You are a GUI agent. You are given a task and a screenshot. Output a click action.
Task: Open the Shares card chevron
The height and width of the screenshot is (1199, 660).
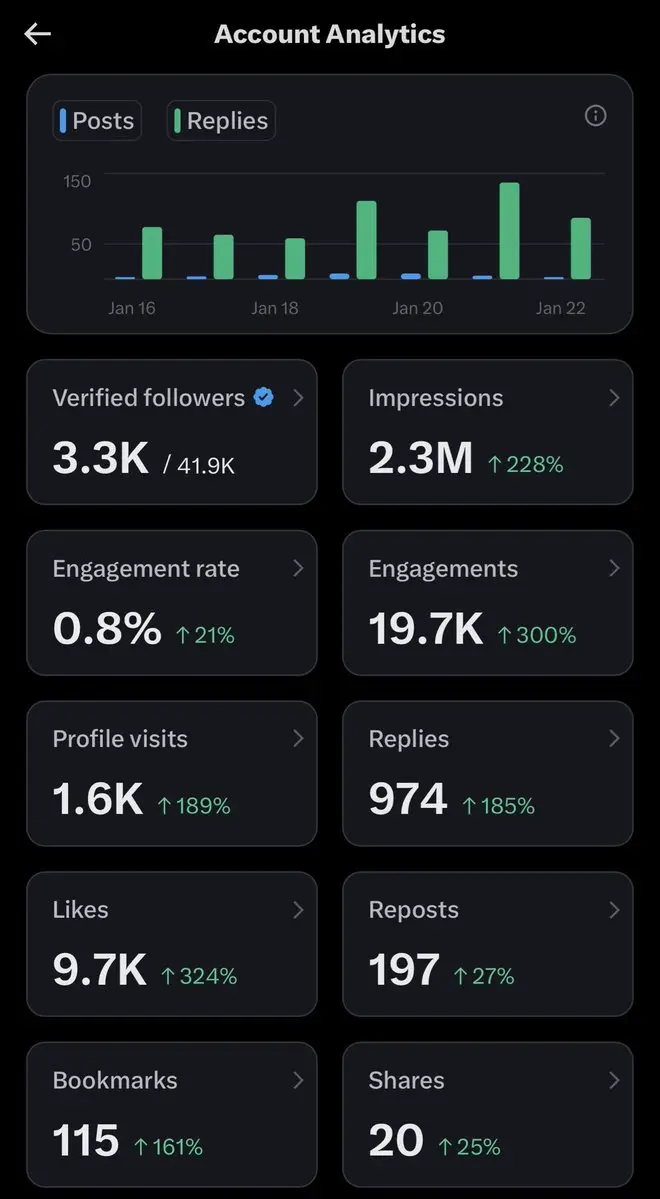pyautogui.click(x=613, y=1080)
